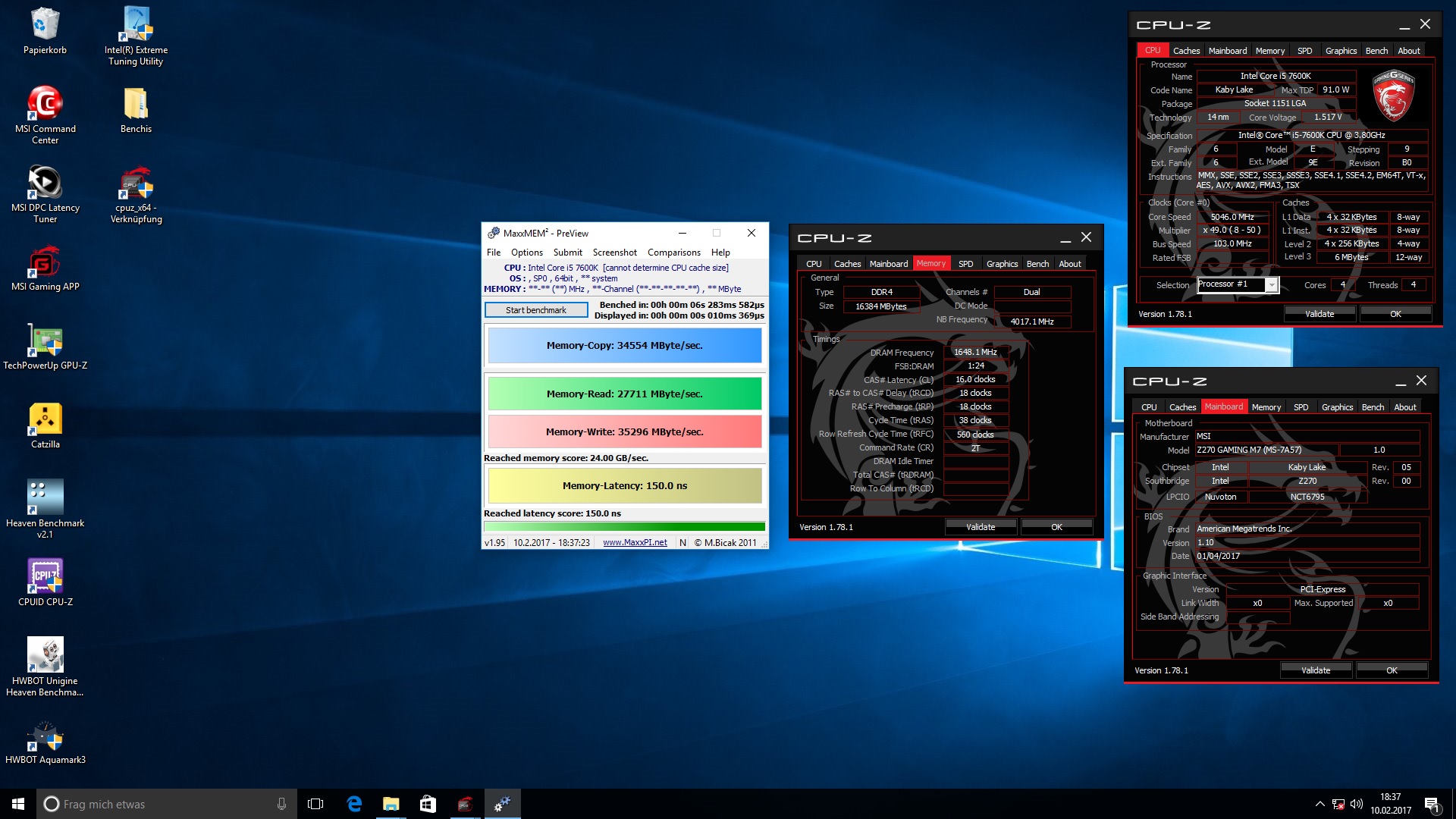Open Windows Store from taskbar
This screenshot has height=819, width=1456.
pos(428,804)
